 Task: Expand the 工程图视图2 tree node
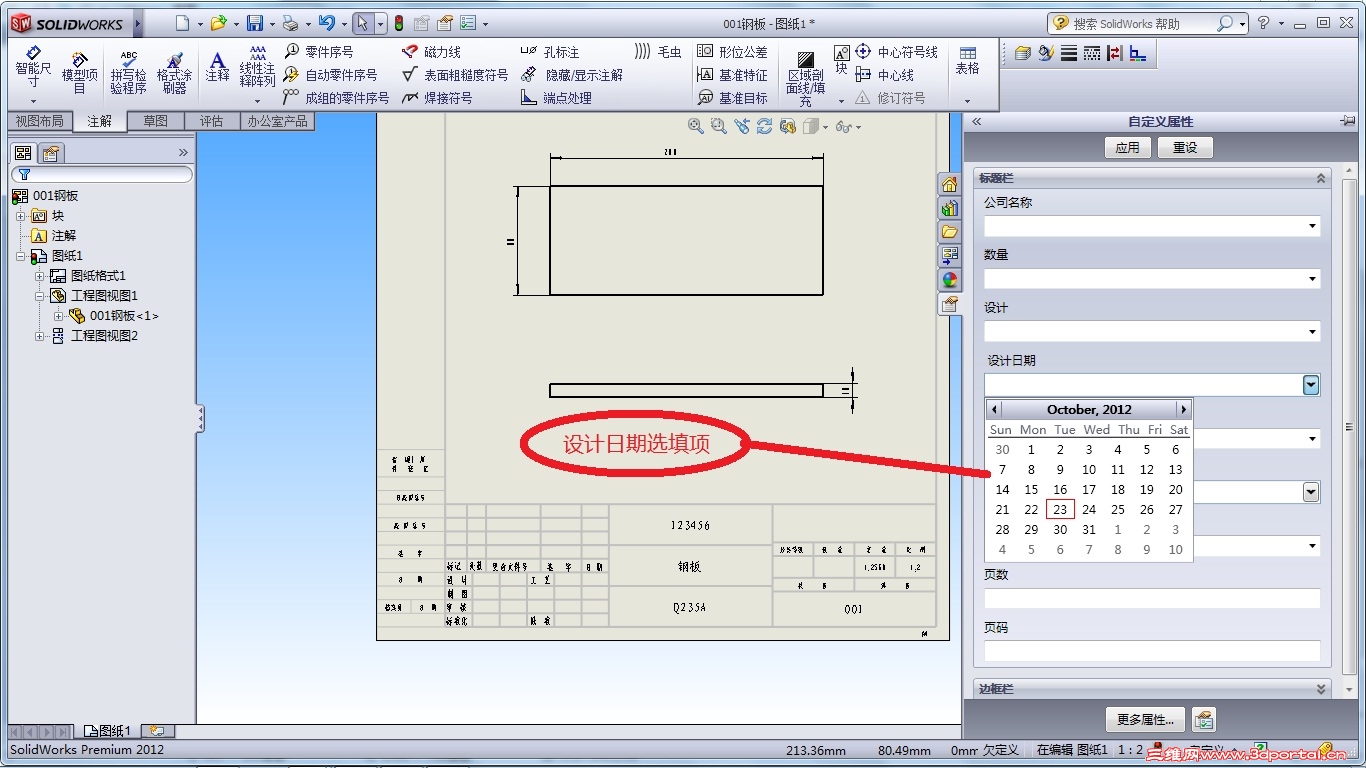[x=40, y=336]
